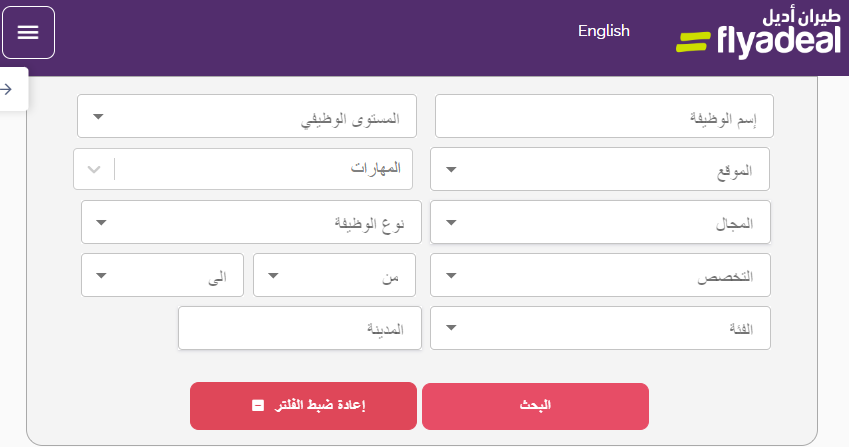849x447 pixels.
Task: Click the المدينة city input field
Action: pyautogui.click(x=300, y=328)
